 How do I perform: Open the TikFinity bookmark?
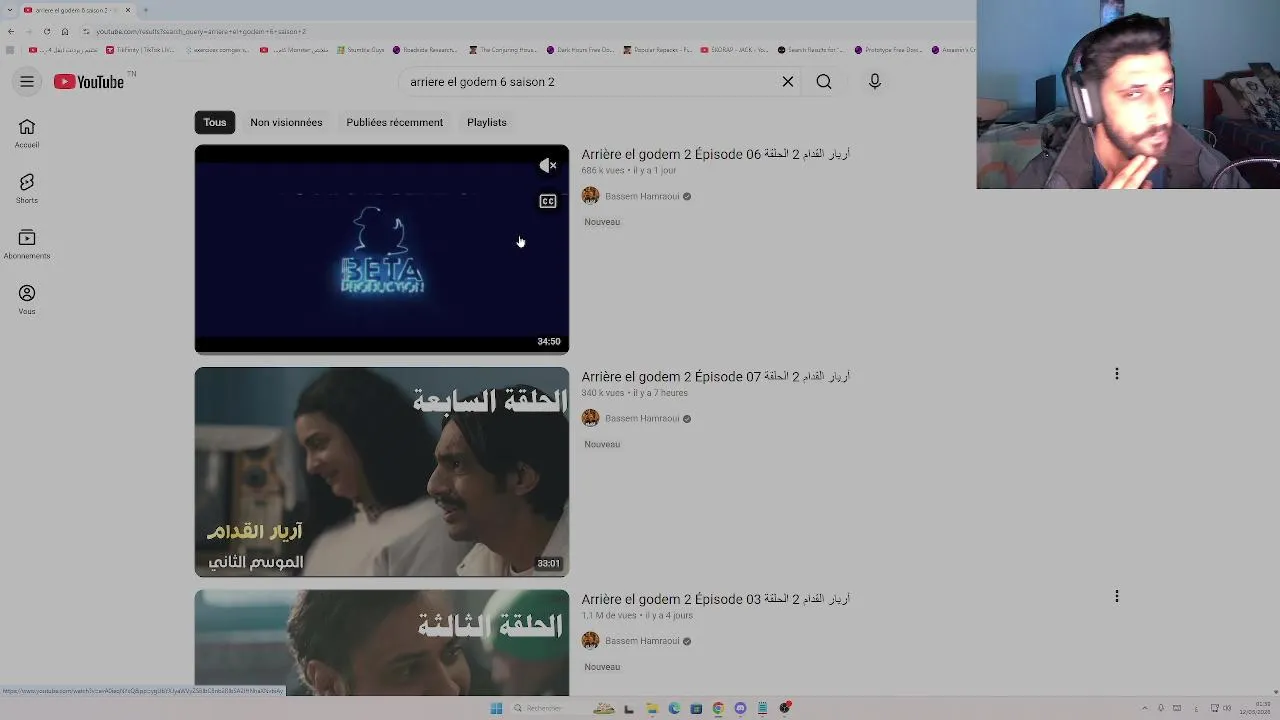(140, 50)
